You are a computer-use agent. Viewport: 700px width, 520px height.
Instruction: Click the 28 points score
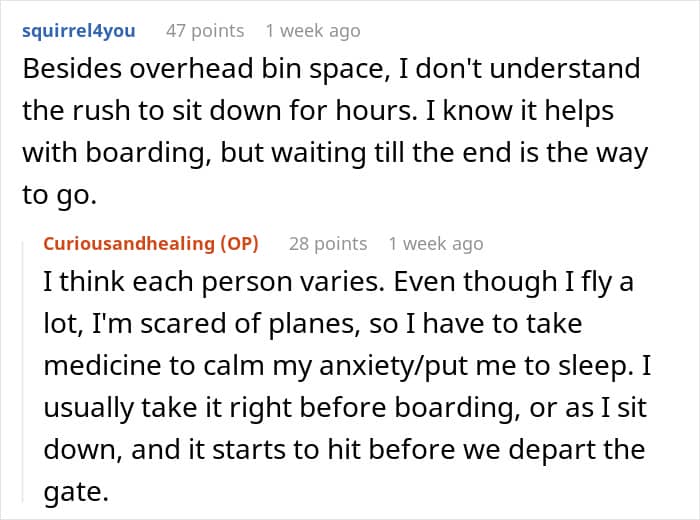328,244
